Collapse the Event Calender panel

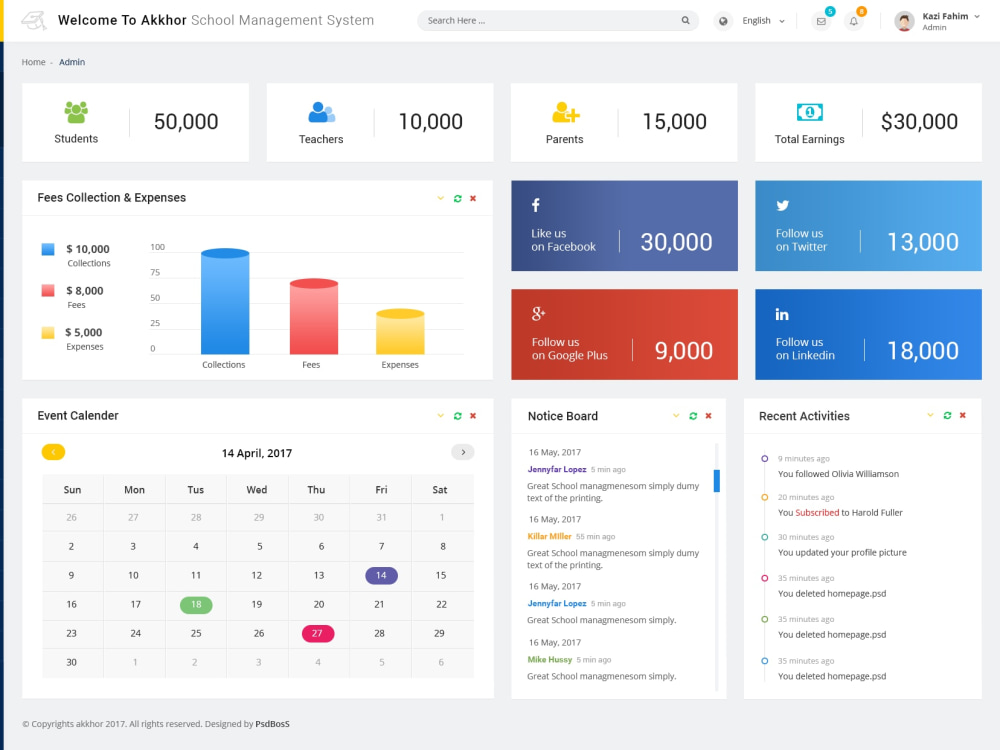tap(441, 416)
